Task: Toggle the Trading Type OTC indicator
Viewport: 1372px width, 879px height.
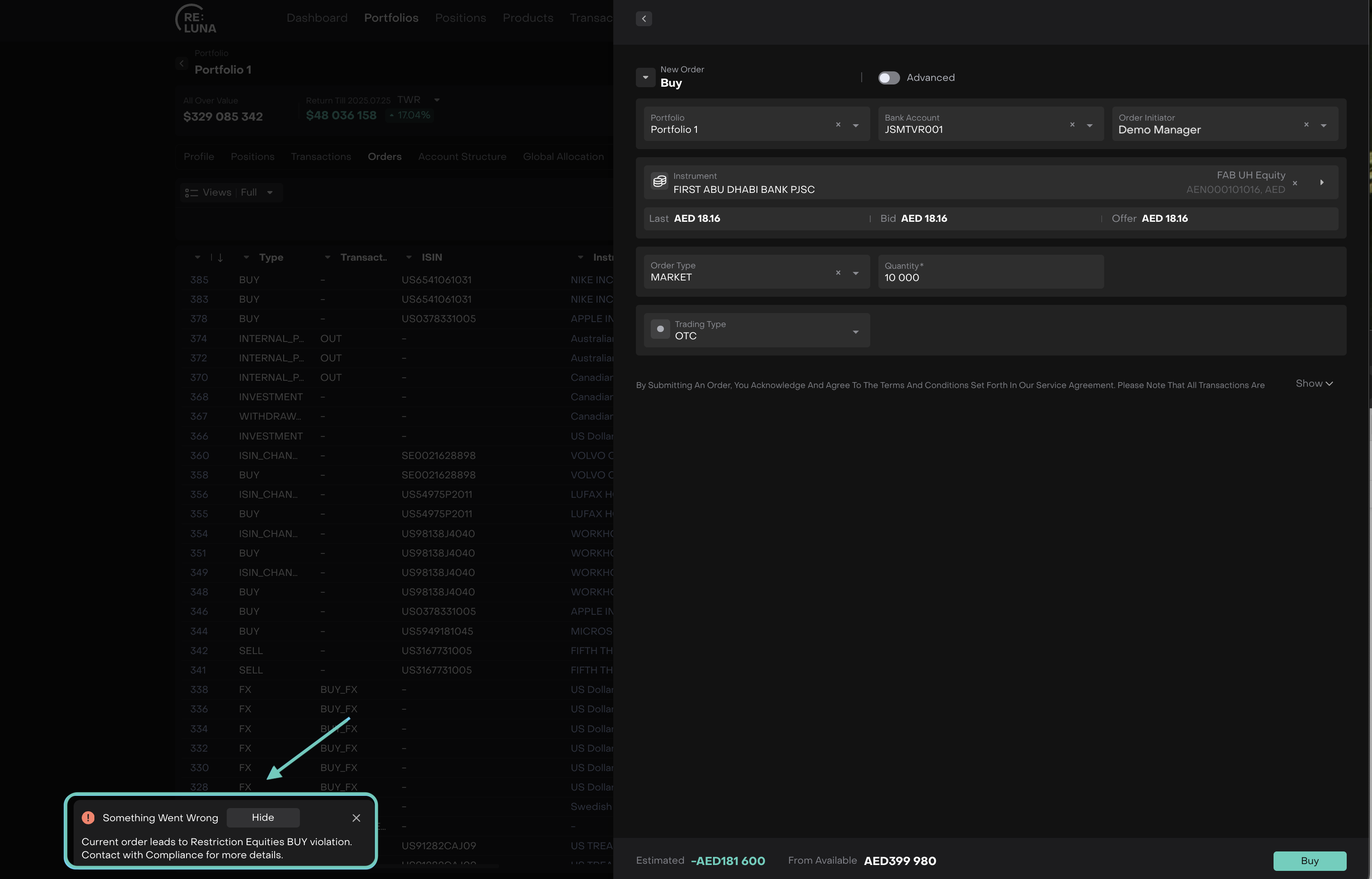Action: tap(660, 329)
